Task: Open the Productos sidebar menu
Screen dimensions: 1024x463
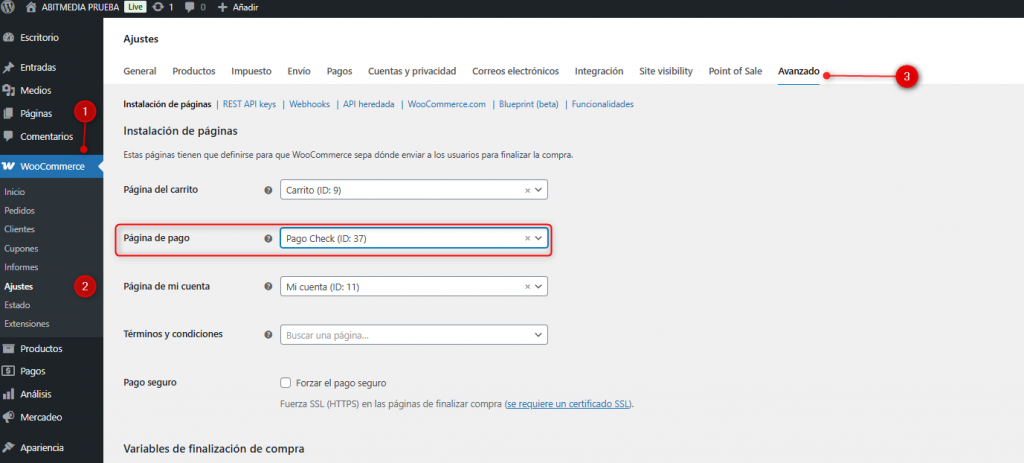Action: click(41, 349)
